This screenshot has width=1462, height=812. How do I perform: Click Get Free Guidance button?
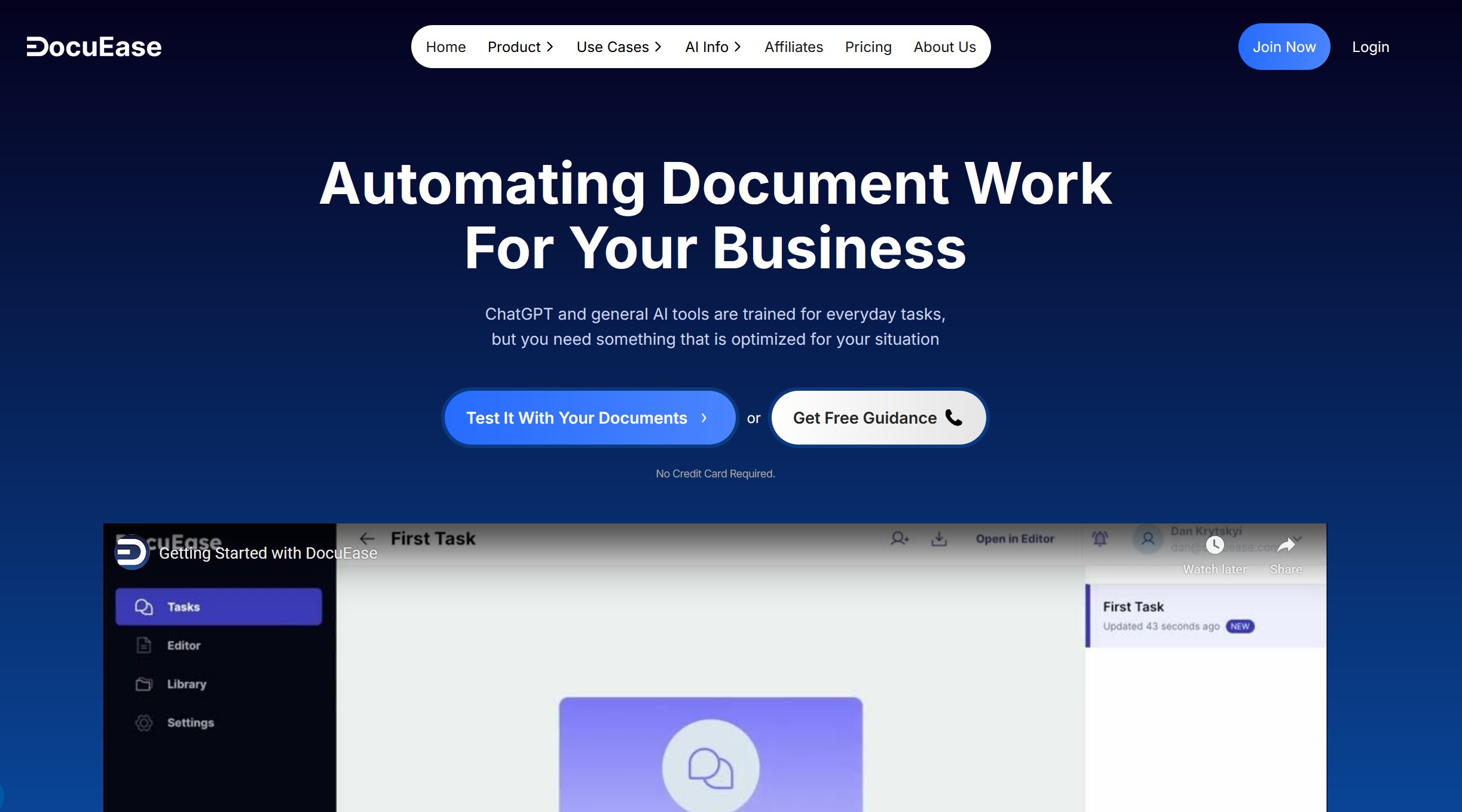(878, 417)
